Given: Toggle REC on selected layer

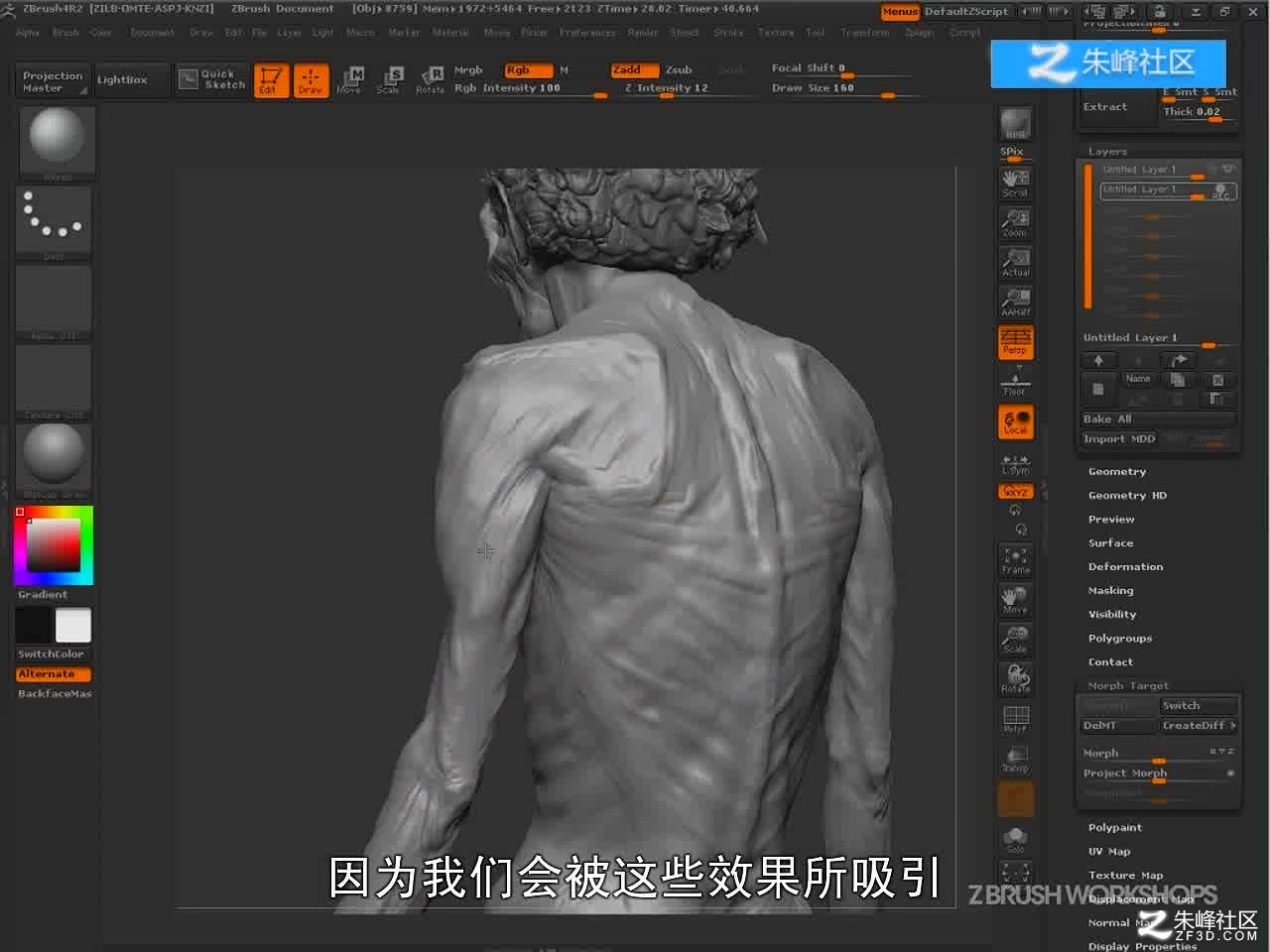Looking at the screenshot, I should [1220, 192].
